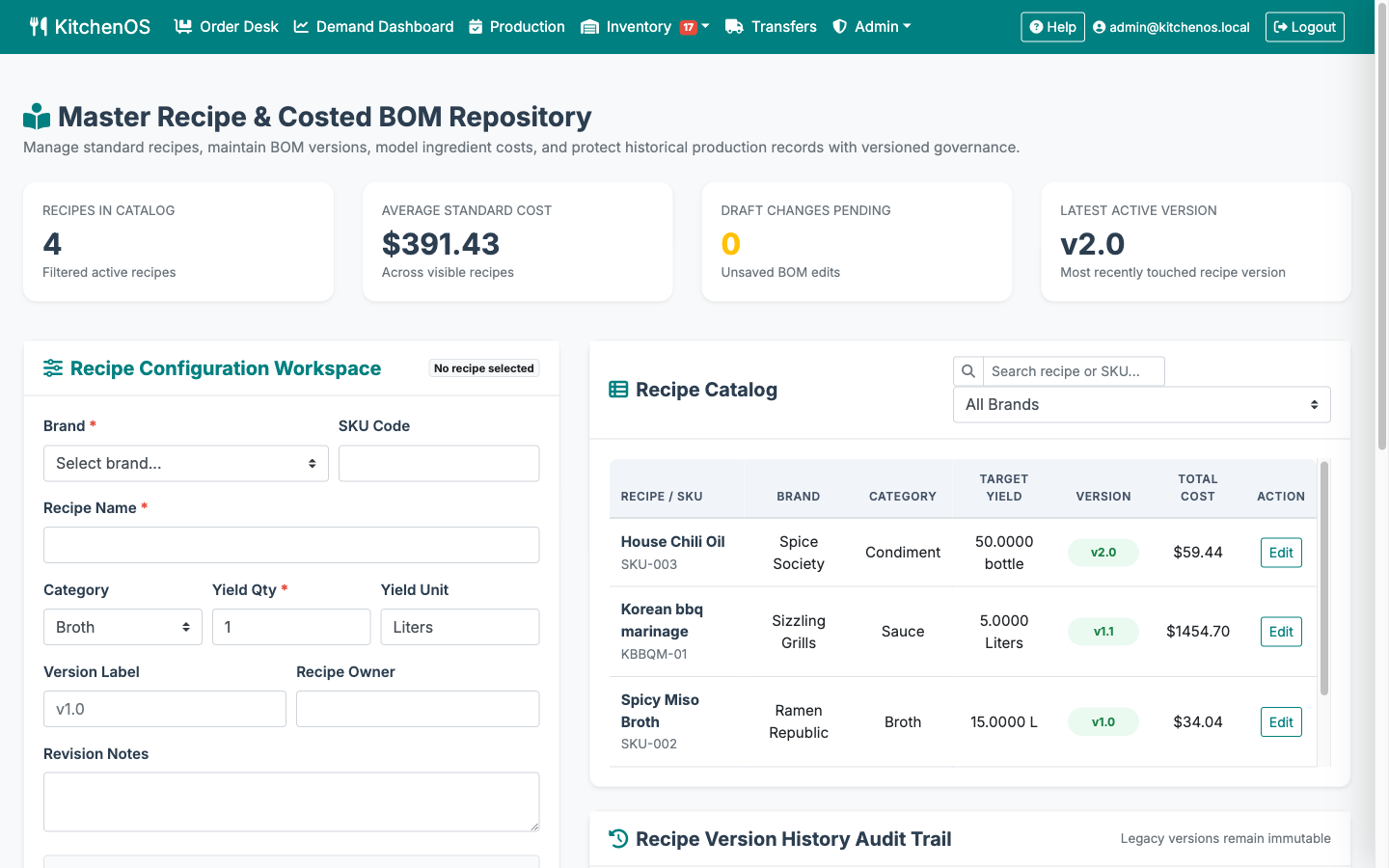
Task: Open the Select brand dropdown
Action: point(186,463)
